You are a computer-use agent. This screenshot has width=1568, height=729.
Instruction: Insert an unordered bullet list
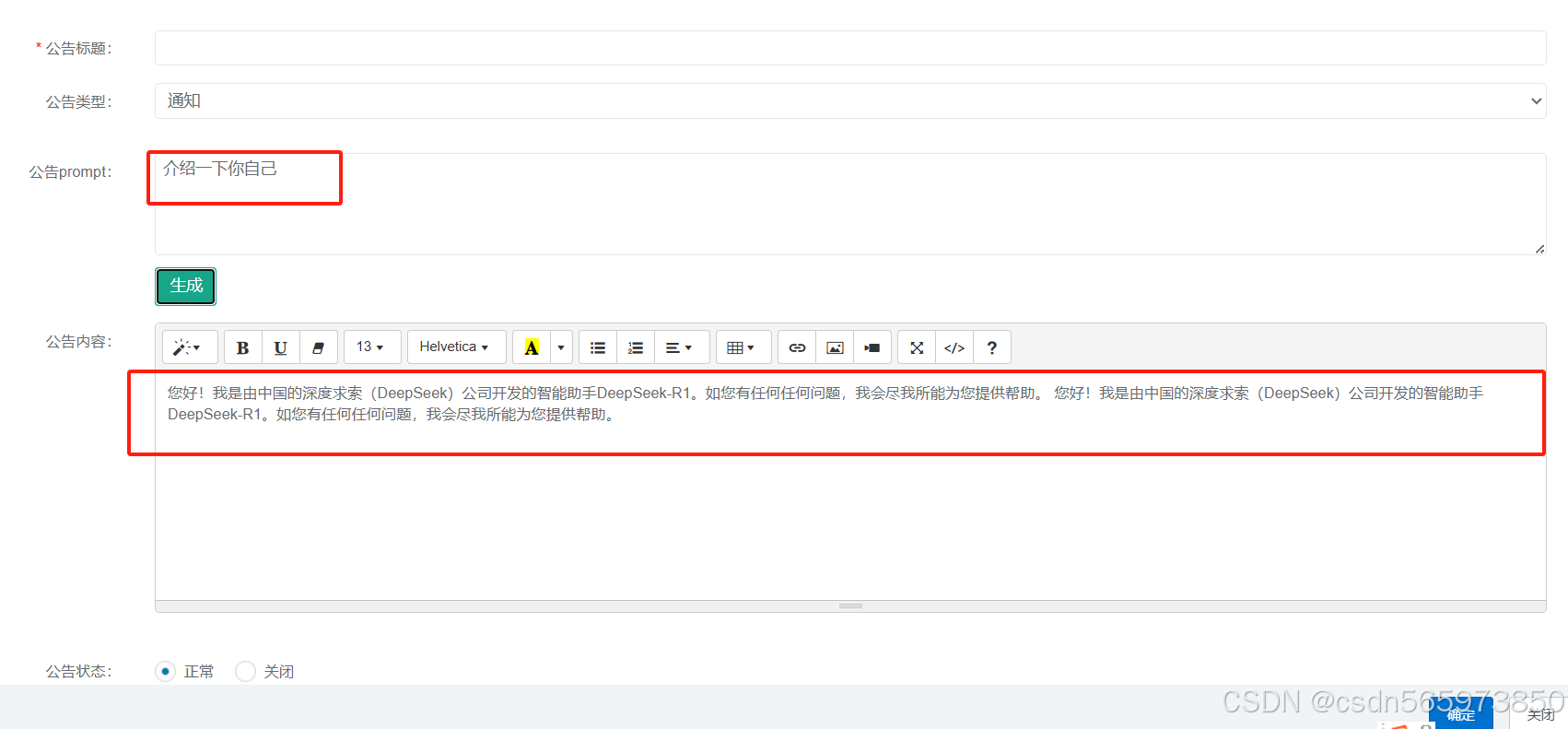(598, 347)
